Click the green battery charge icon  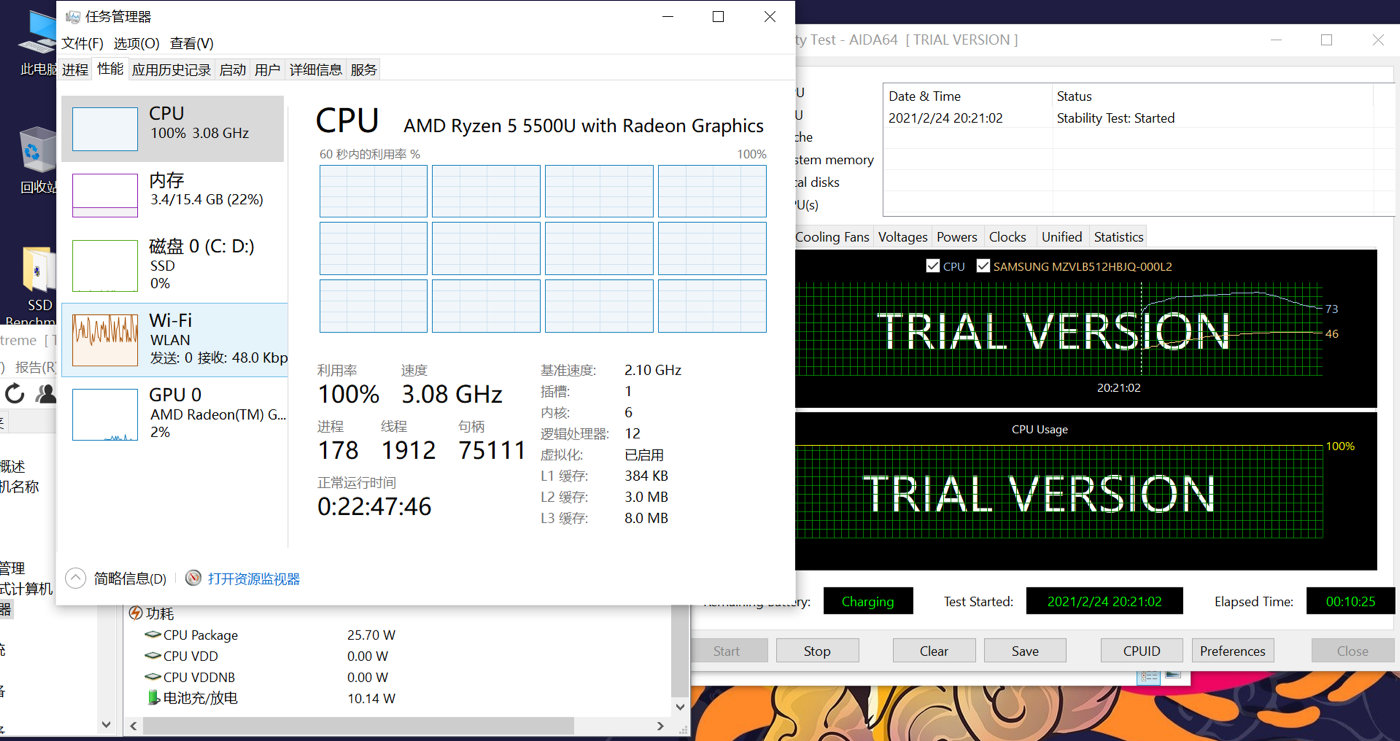click(153, 698)
